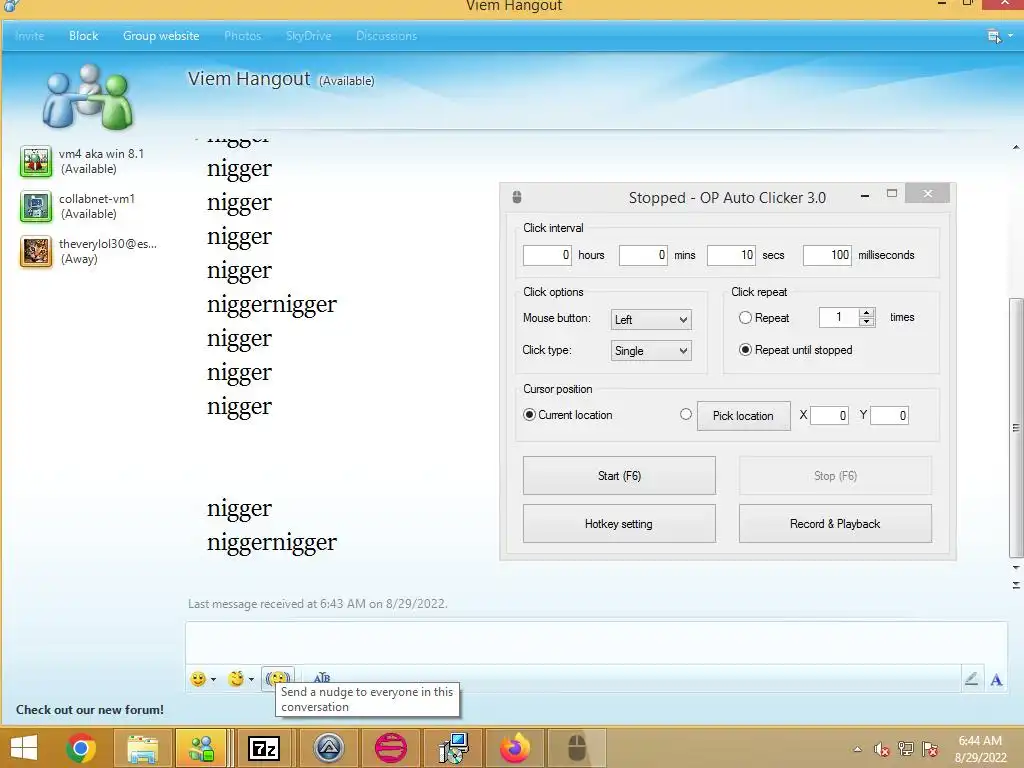Click the taskbar clock 6:44 AM
The width and height of the screenshot is (1024, 768).
[980, 741]
